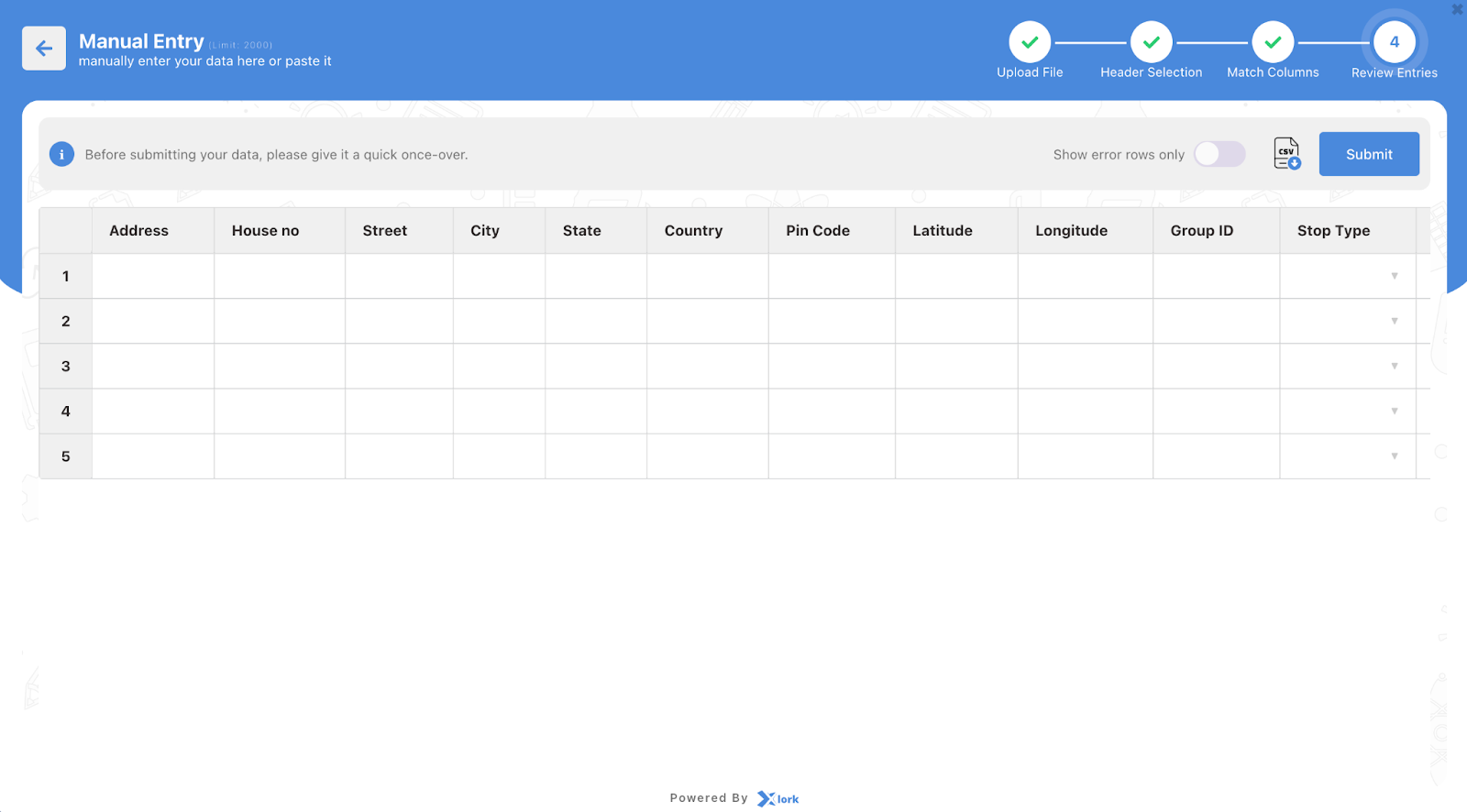The width and height of the screenshot is (1467, 812).
Task: Click the Address column header
Action: point(153,231)
